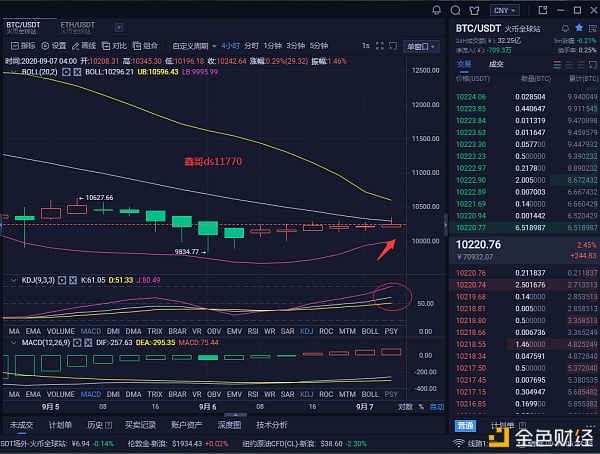
Task: Open the 未成交 open orders tab
Action: tap(21, 425)
